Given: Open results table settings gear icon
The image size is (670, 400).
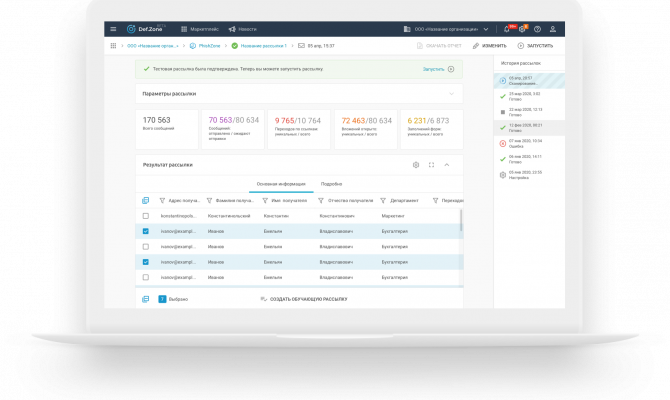Looking at the screenshot, I should pos(416,165).
